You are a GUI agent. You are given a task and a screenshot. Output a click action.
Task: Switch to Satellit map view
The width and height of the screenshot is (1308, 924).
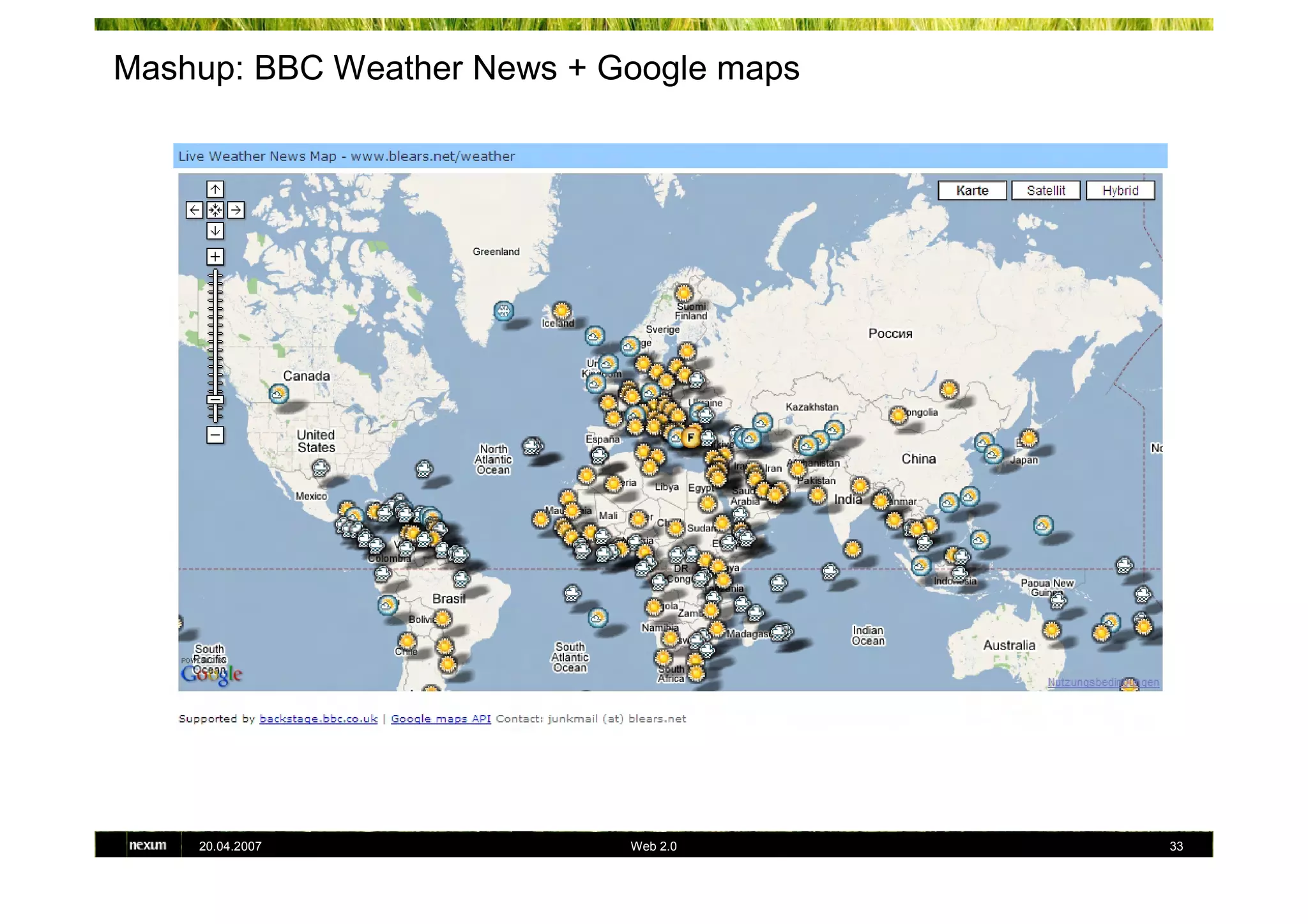point(1046,190)
